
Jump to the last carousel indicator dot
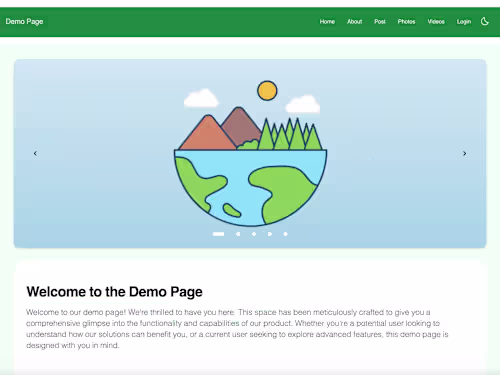pos(285,234)
